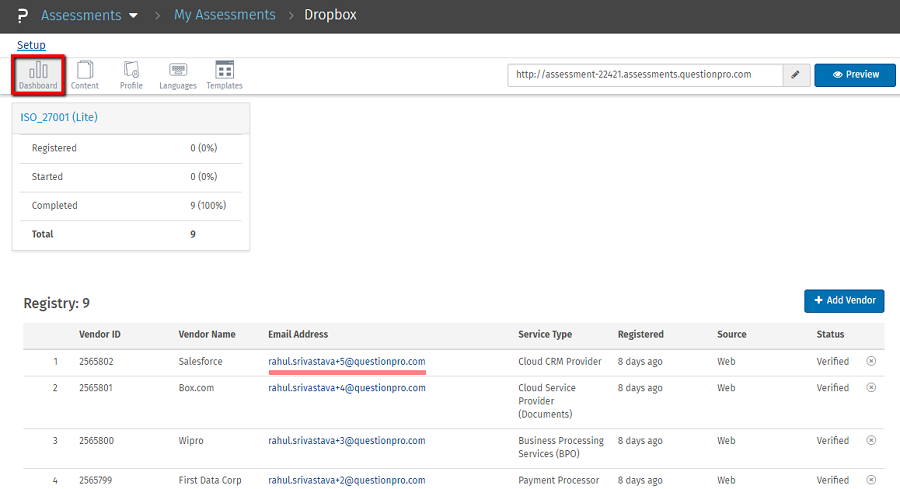Open the Dashboard icon tab
Viewport: 900px width, 489px height.
(x=38, y=75)
